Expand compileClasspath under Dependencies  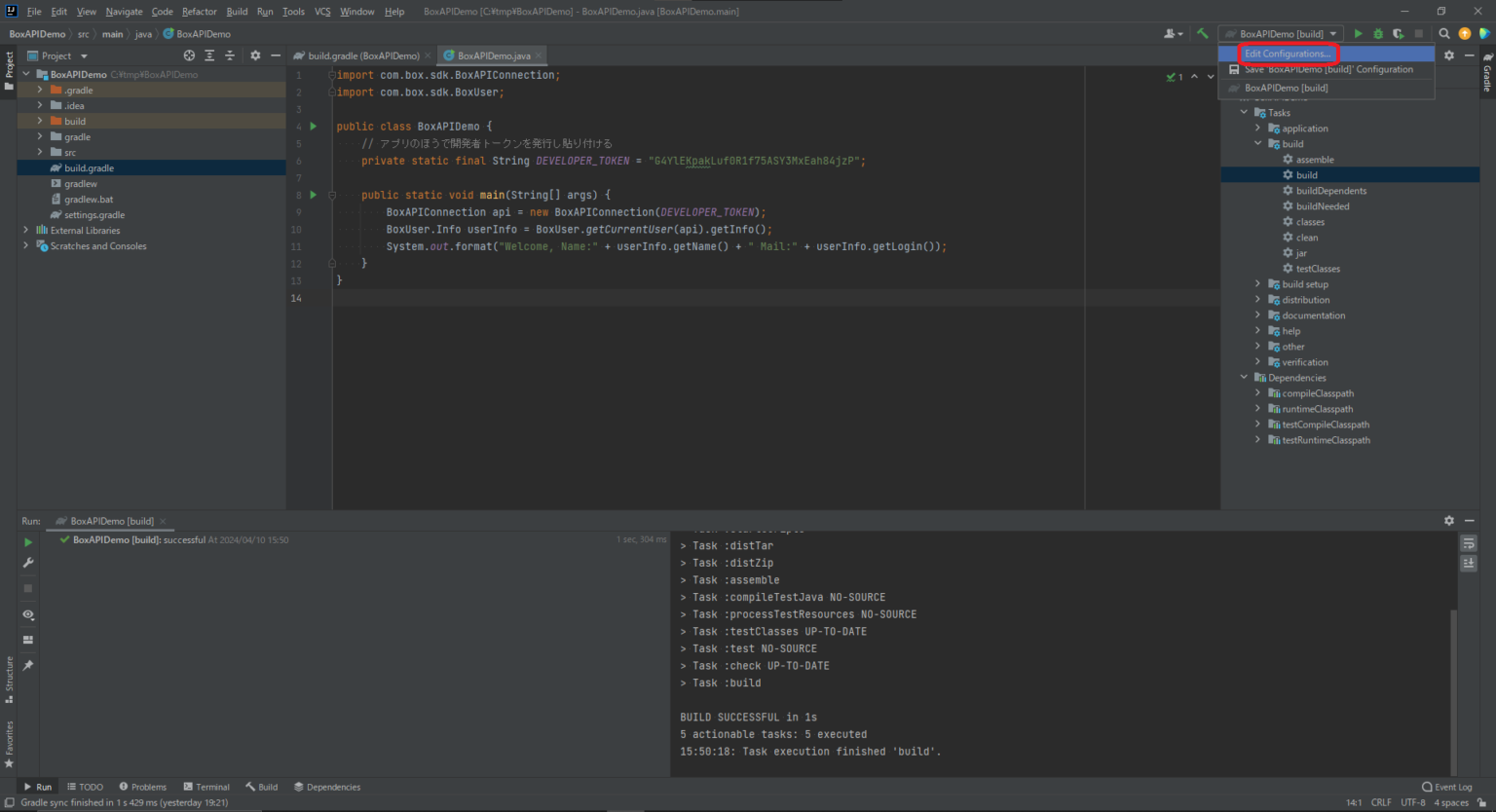[x=1257, y=393]
